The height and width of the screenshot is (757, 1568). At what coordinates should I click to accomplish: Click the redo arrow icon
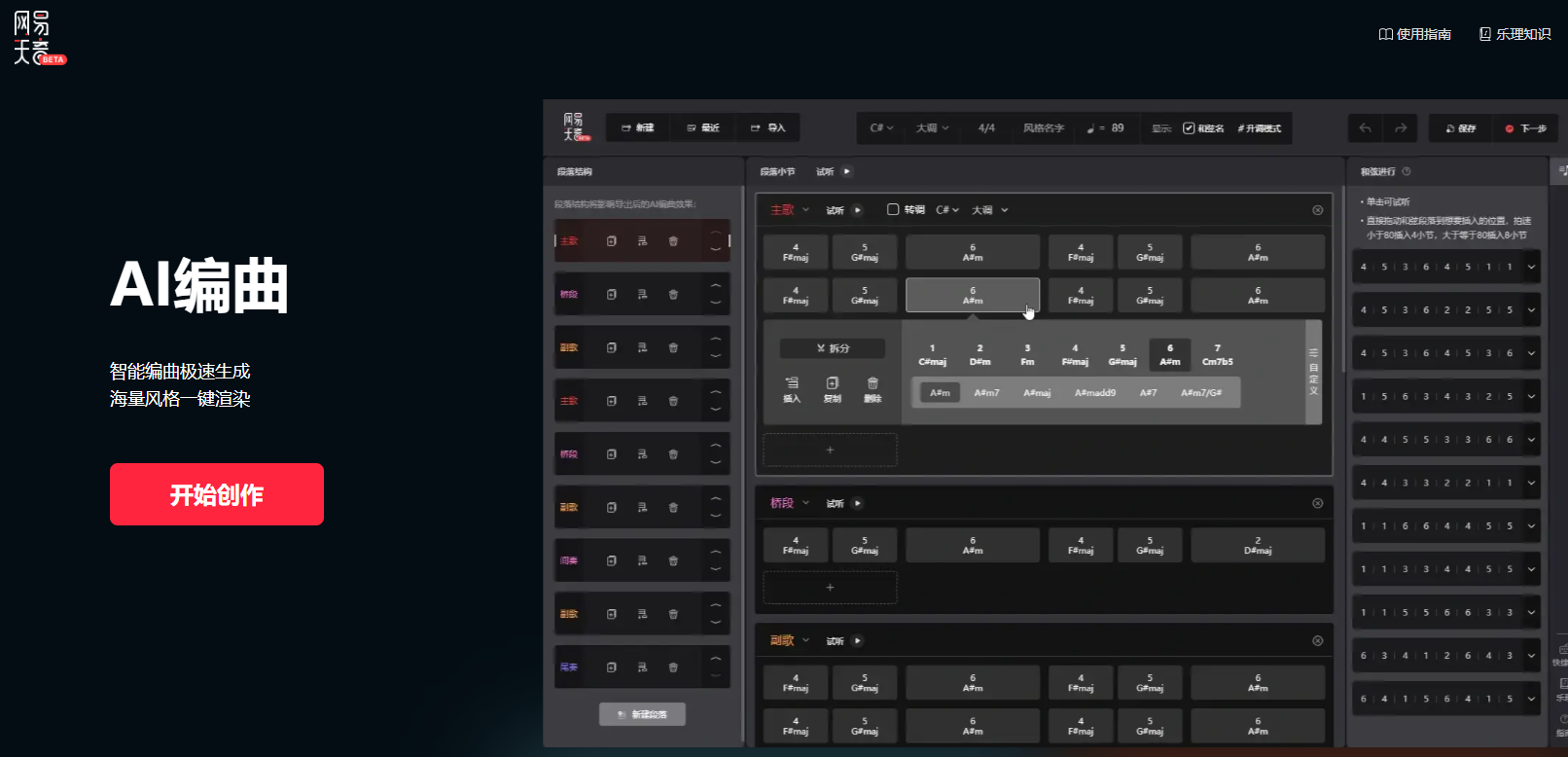point(1401,128)
